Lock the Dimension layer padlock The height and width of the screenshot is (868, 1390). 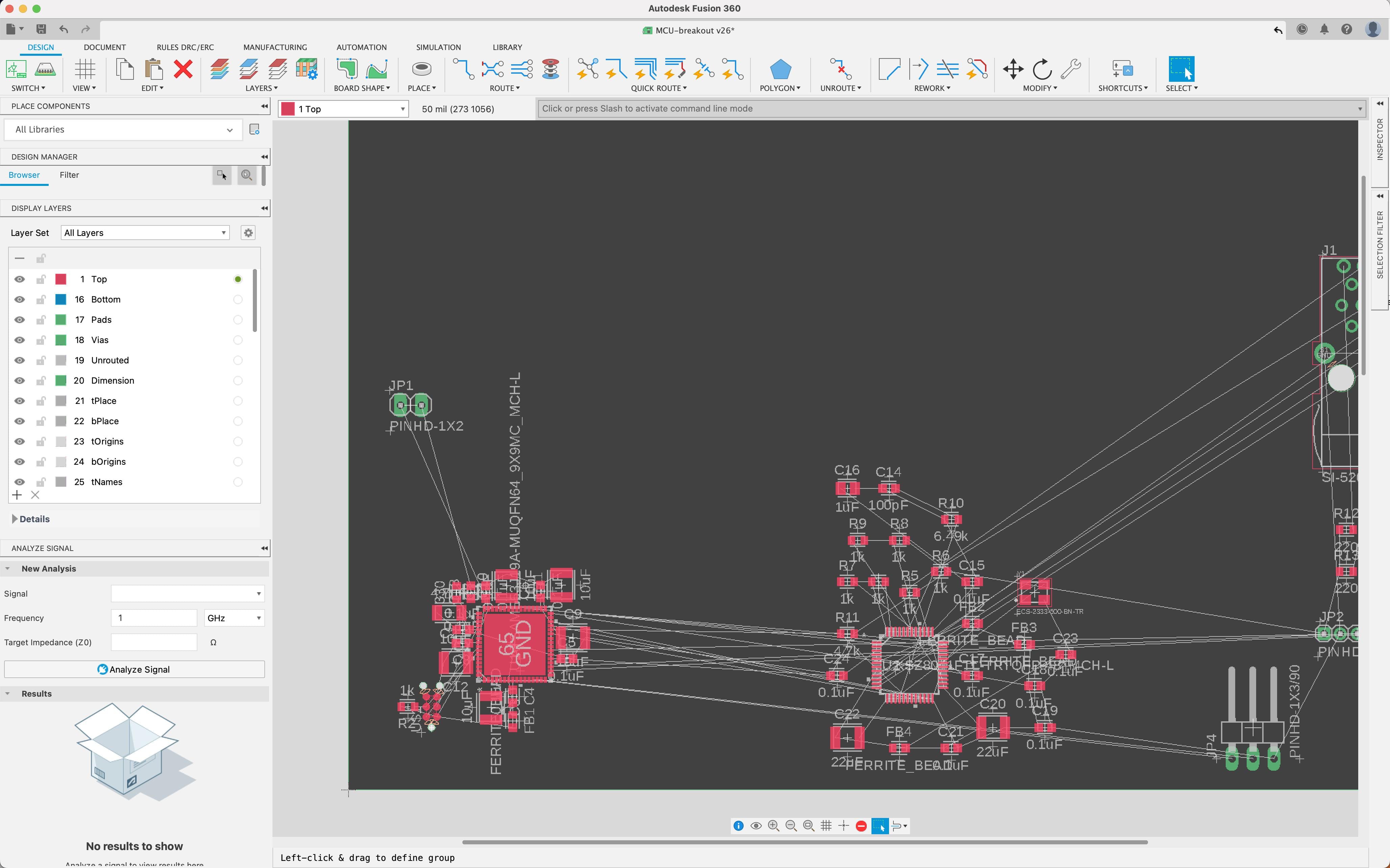point(41,380)
